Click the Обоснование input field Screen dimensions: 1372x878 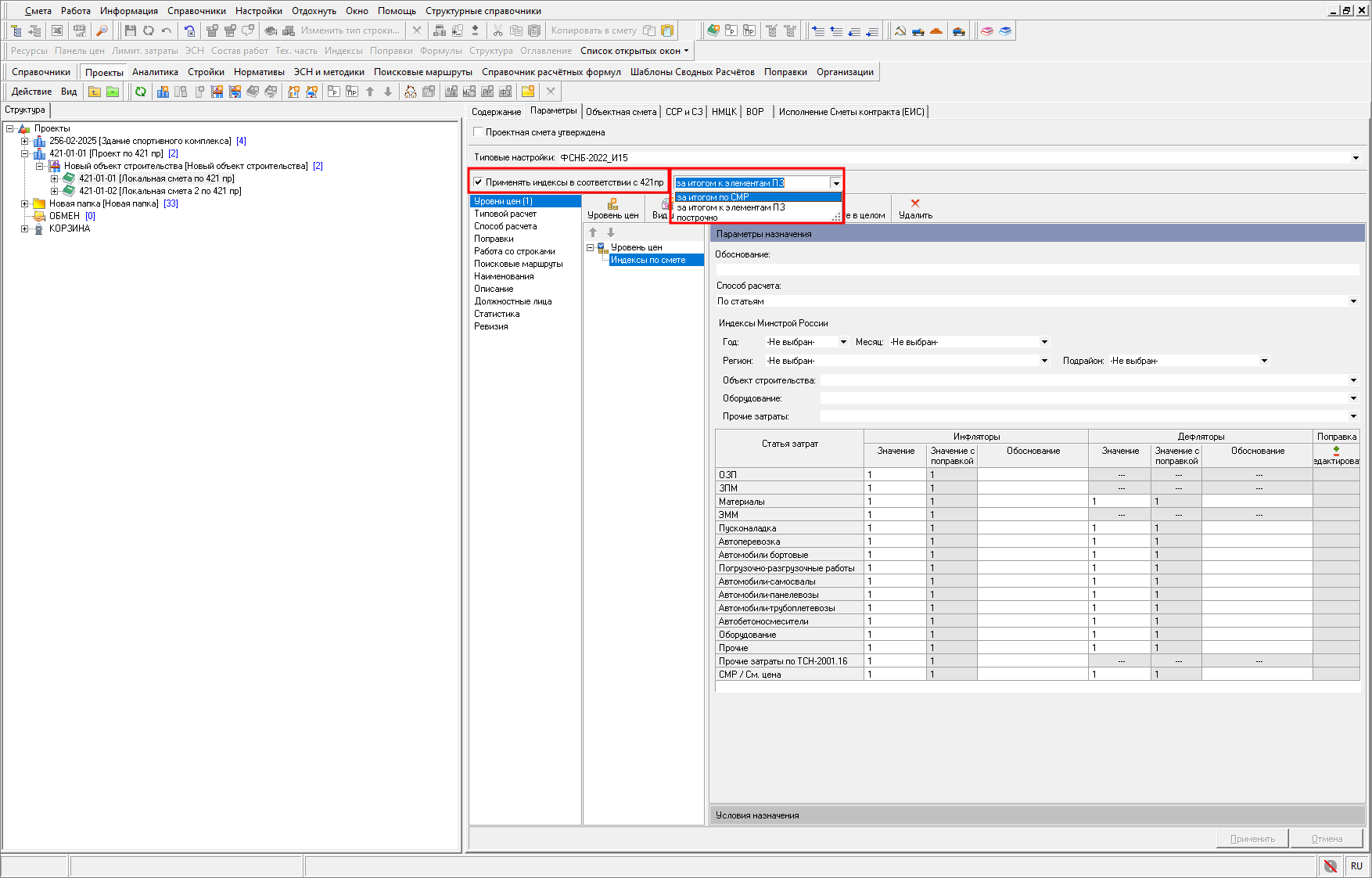coord(1037,268)
